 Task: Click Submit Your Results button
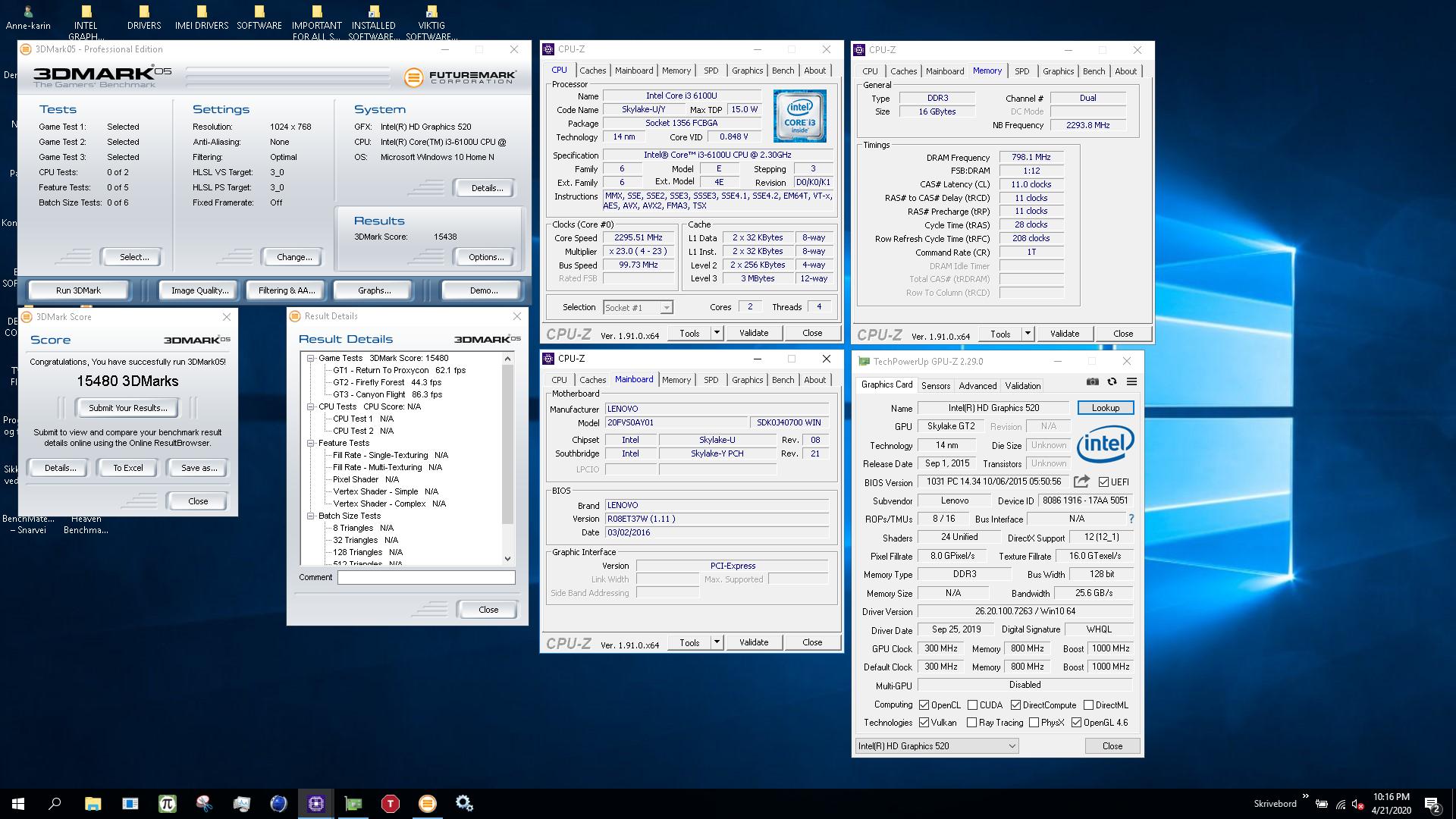127,408
